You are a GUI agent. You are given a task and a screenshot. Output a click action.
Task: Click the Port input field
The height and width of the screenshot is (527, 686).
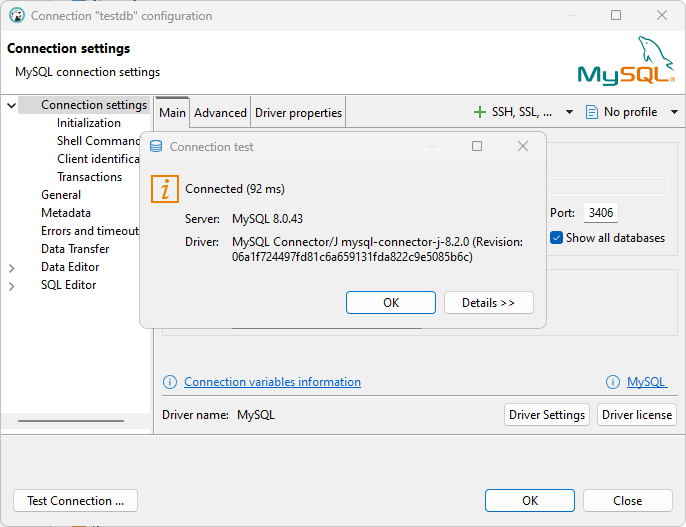601,213
